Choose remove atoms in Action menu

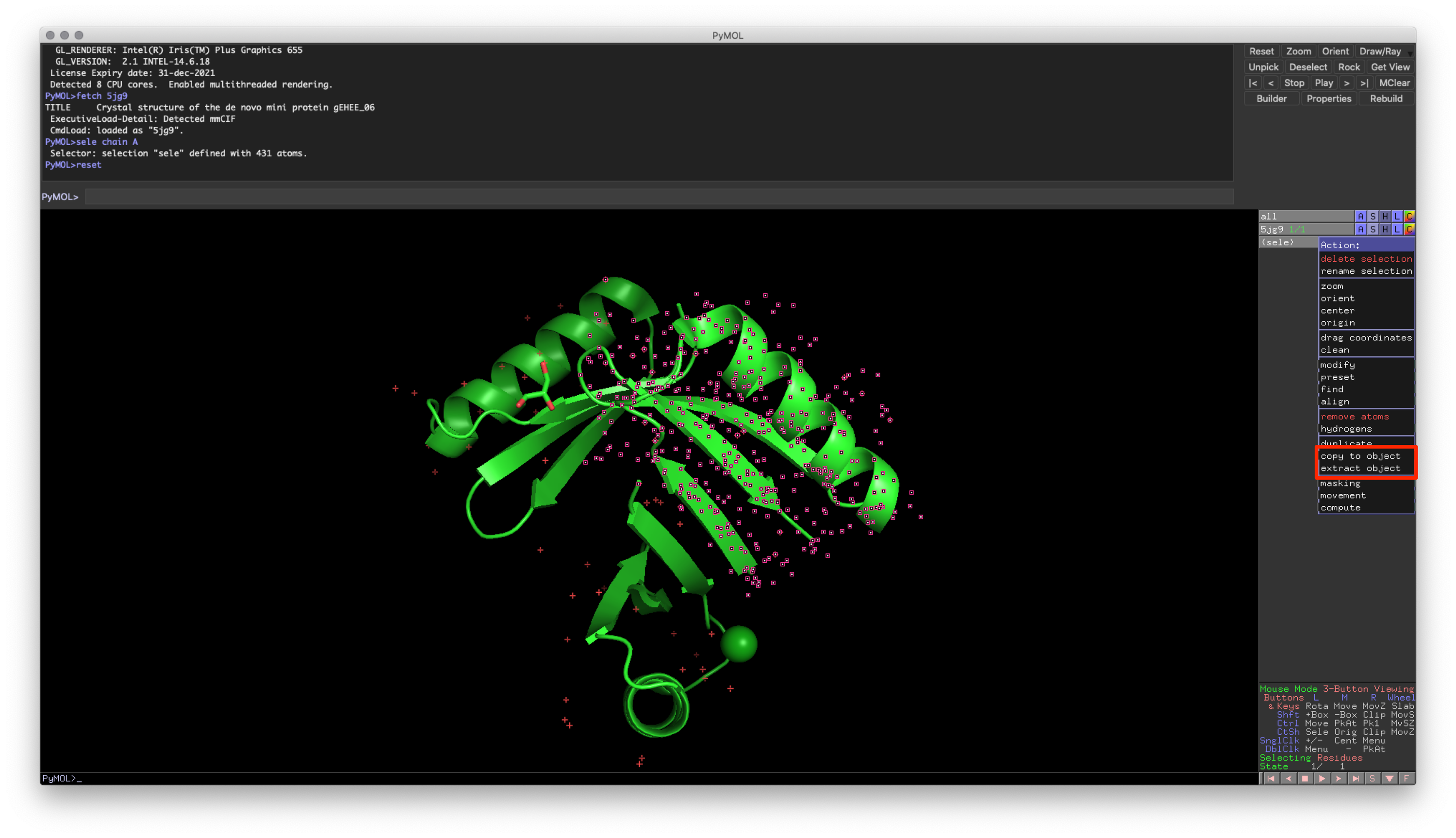(1366, 417)
